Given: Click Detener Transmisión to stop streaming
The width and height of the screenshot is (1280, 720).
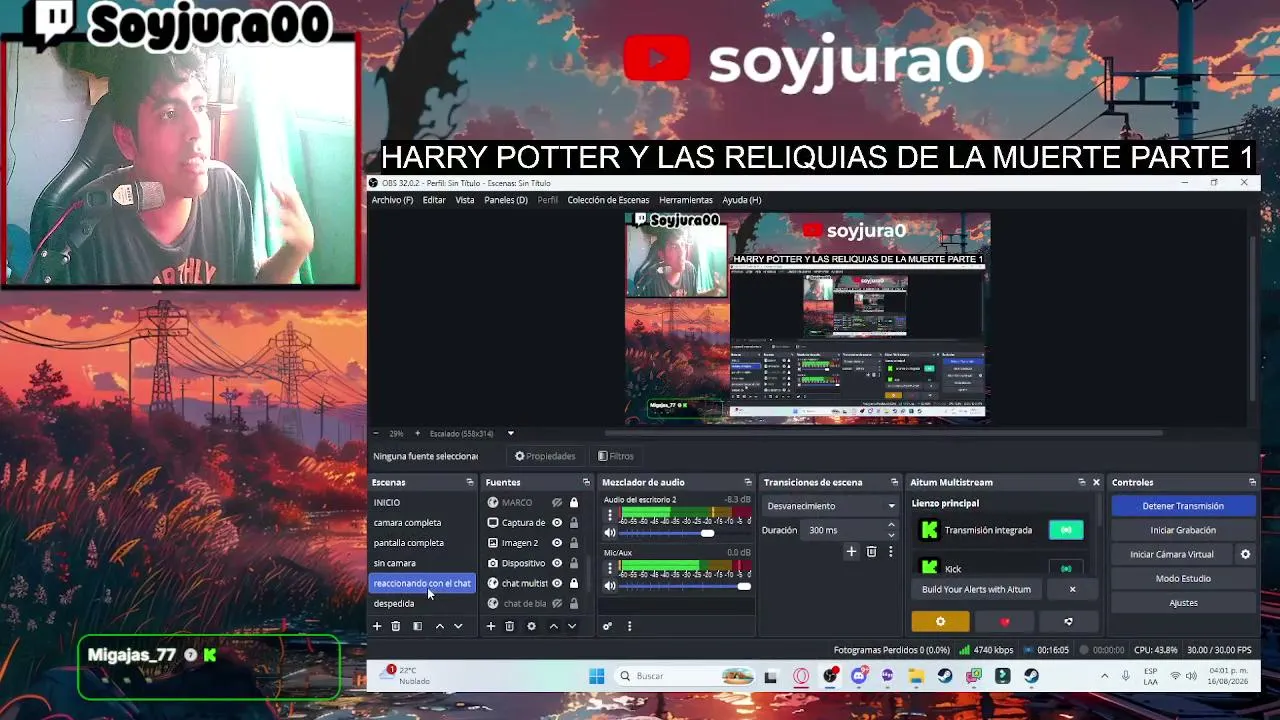Looking at the screenshot, I should tap(1183, 506).
